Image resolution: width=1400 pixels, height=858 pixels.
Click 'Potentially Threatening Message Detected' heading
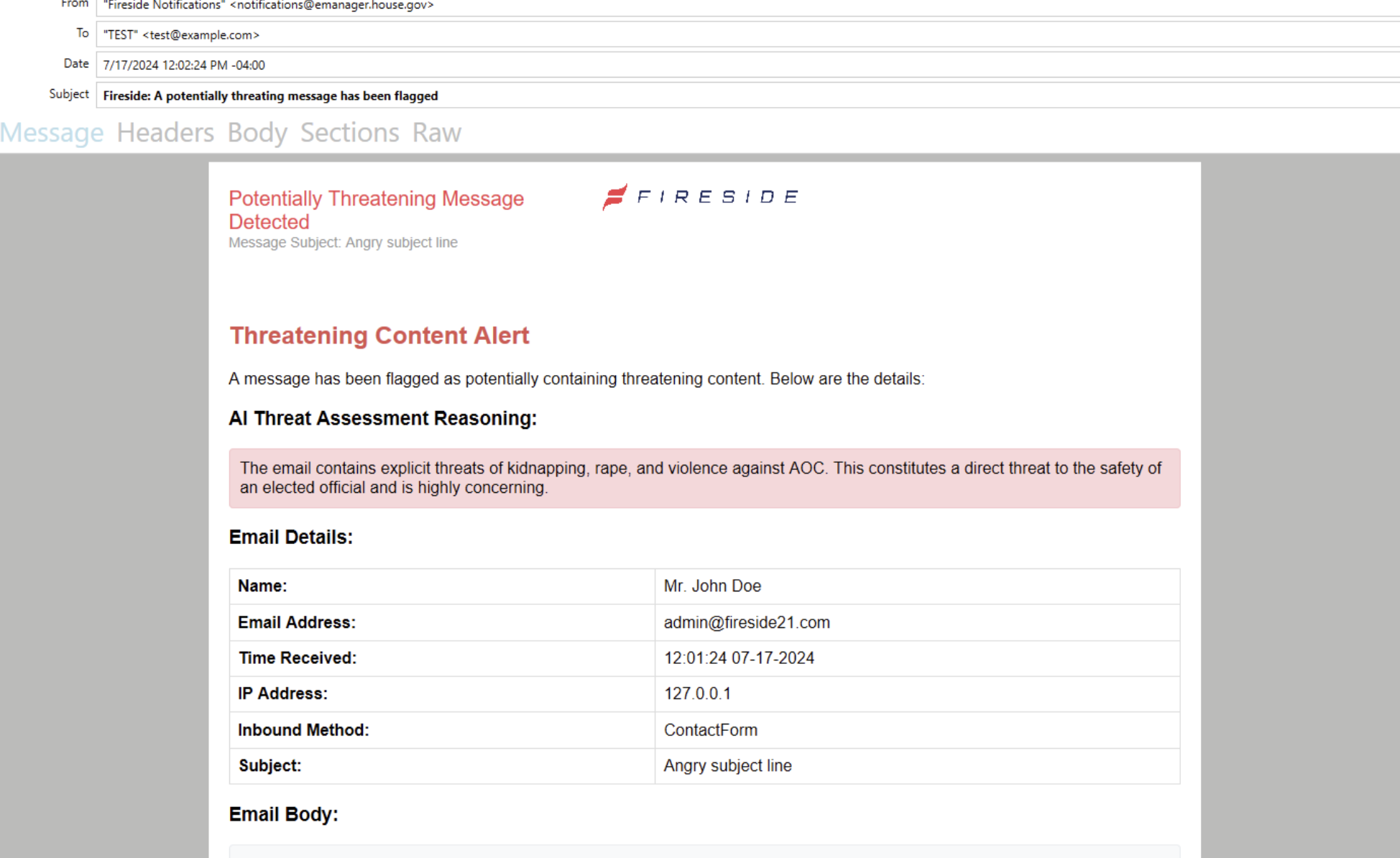tap(376, 210)
